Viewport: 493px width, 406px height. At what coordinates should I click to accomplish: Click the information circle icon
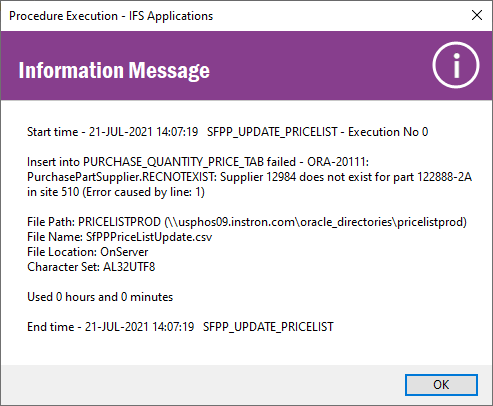click(x=456, y=65)
